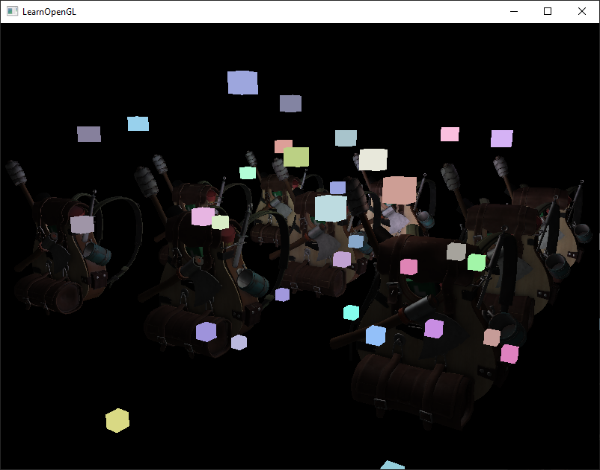Minimize the LearnOpenGL window

pos(514,11)
